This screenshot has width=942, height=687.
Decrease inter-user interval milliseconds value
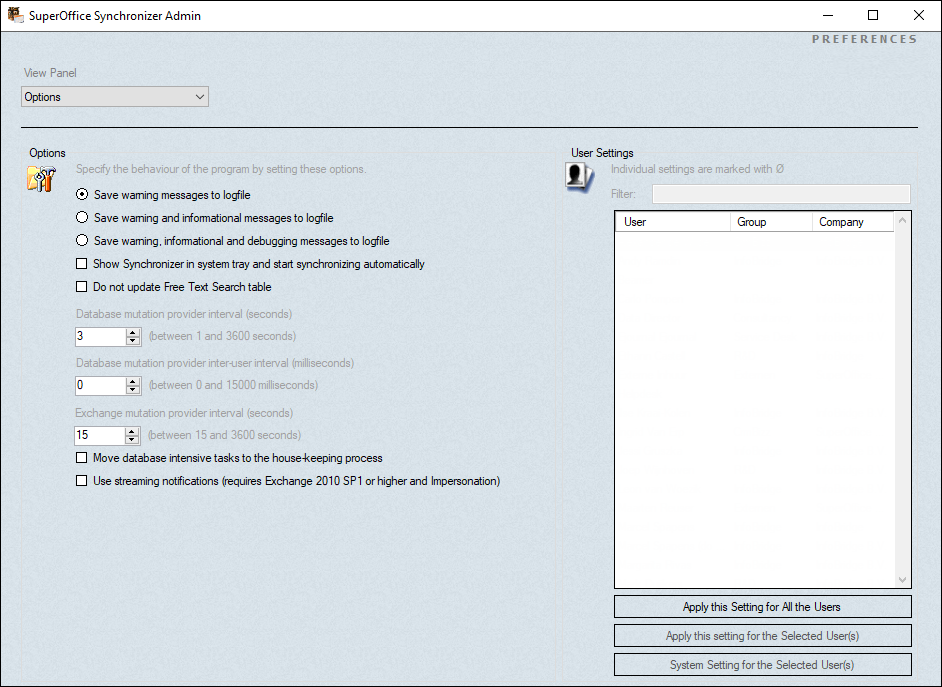[x=133, y=390]
